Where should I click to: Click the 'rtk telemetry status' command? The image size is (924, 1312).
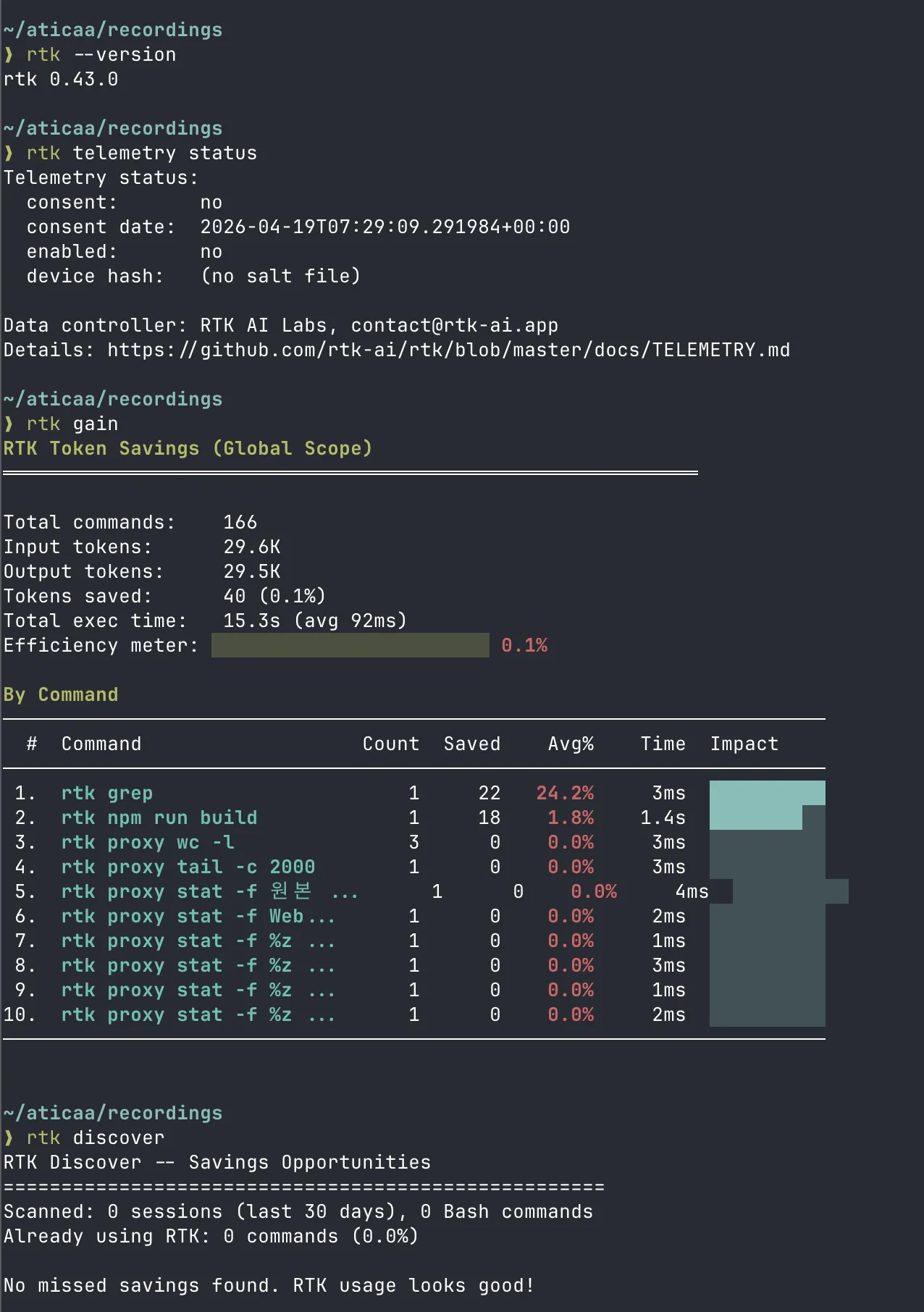(x=141, y=153)
